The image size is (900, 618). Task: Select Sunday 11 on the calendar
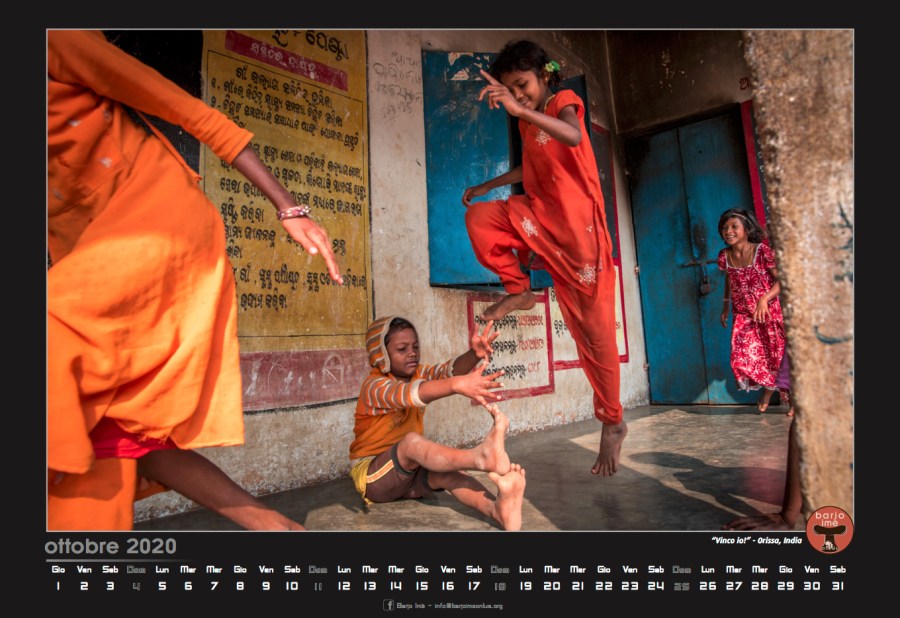point(318,585)
